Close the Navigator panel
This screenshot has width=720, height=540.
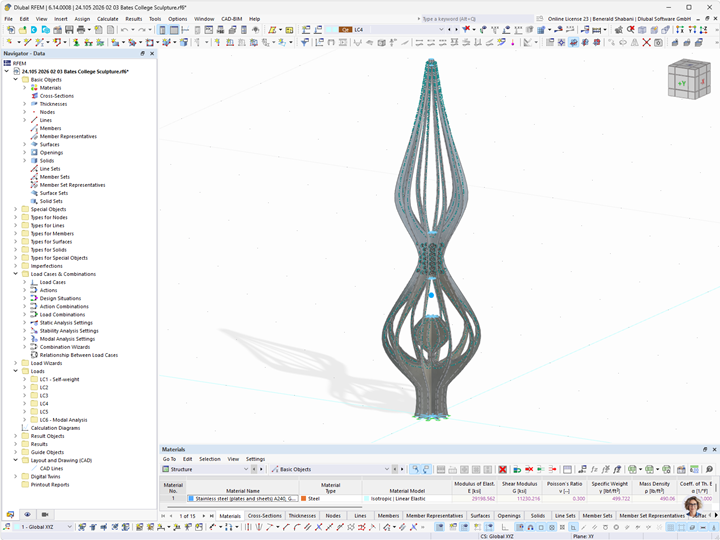pos(152,53)
